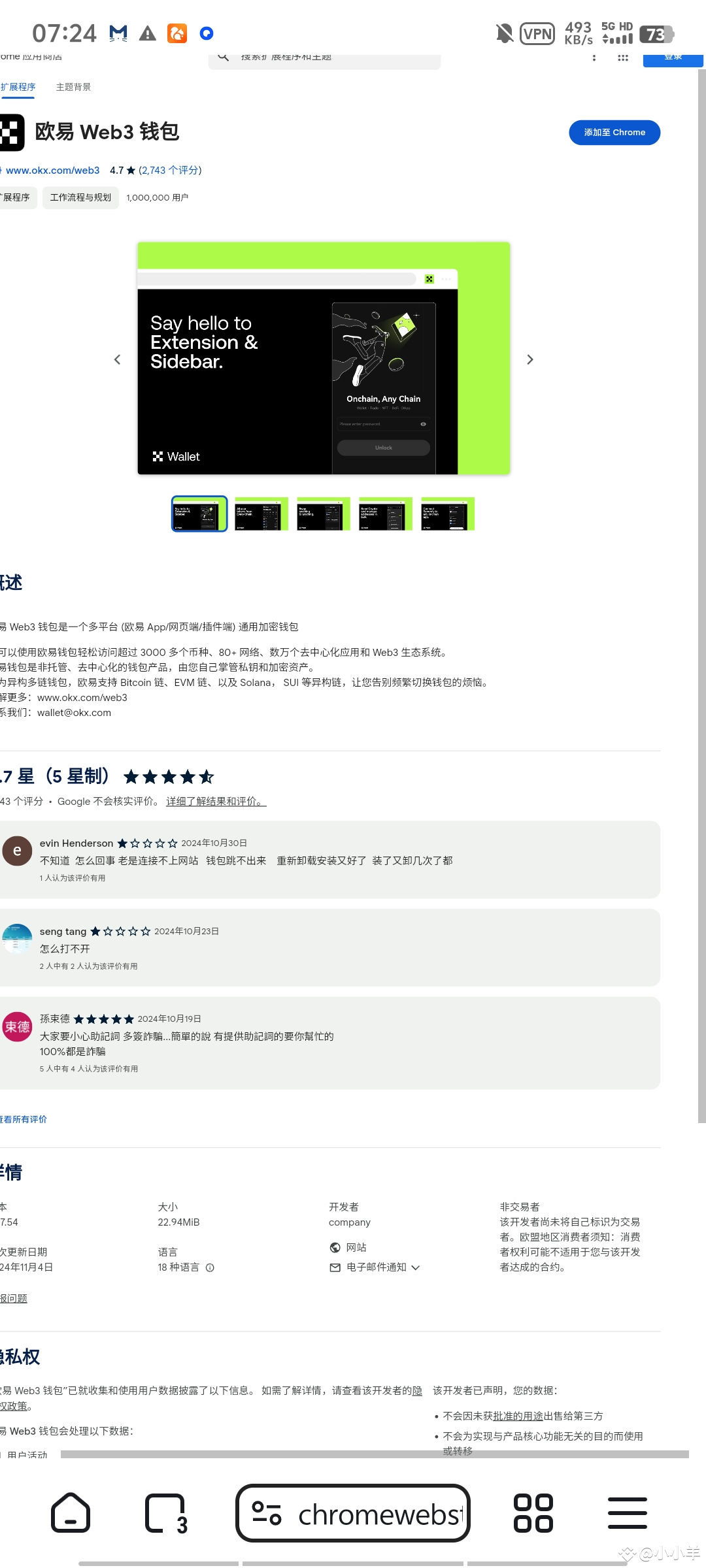
Task: Click review text 怎么打不开
Action: tap(65, 949)
